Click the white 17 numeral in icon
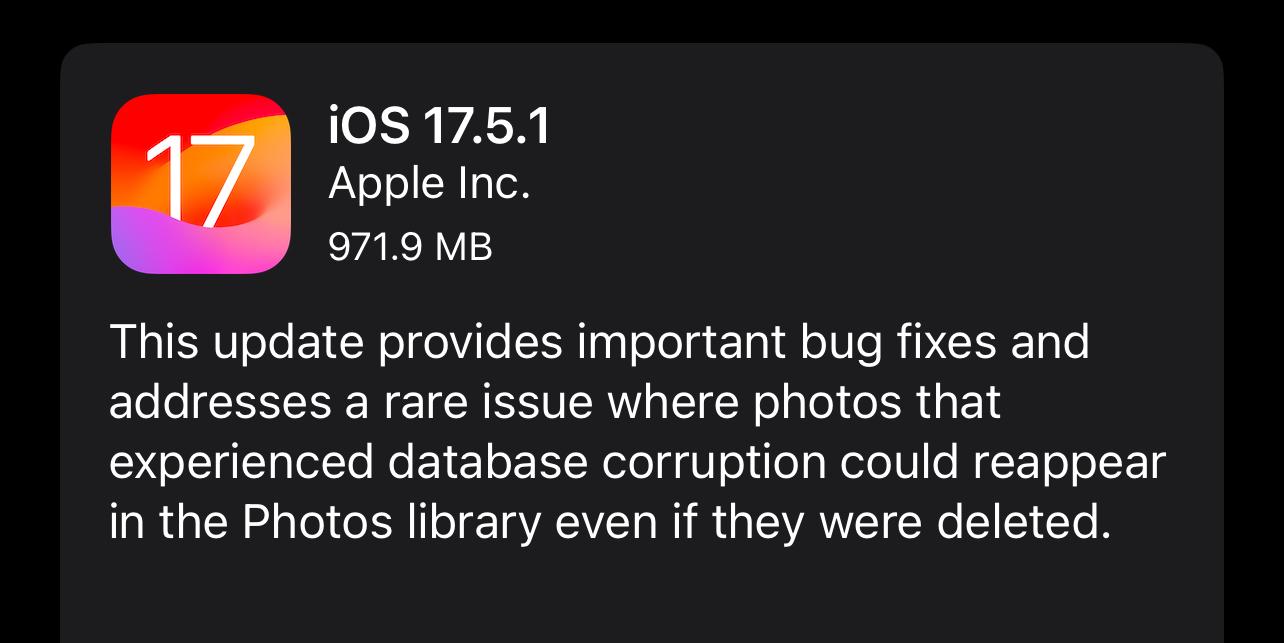The image size is (1284, 643). coord(199,180)
